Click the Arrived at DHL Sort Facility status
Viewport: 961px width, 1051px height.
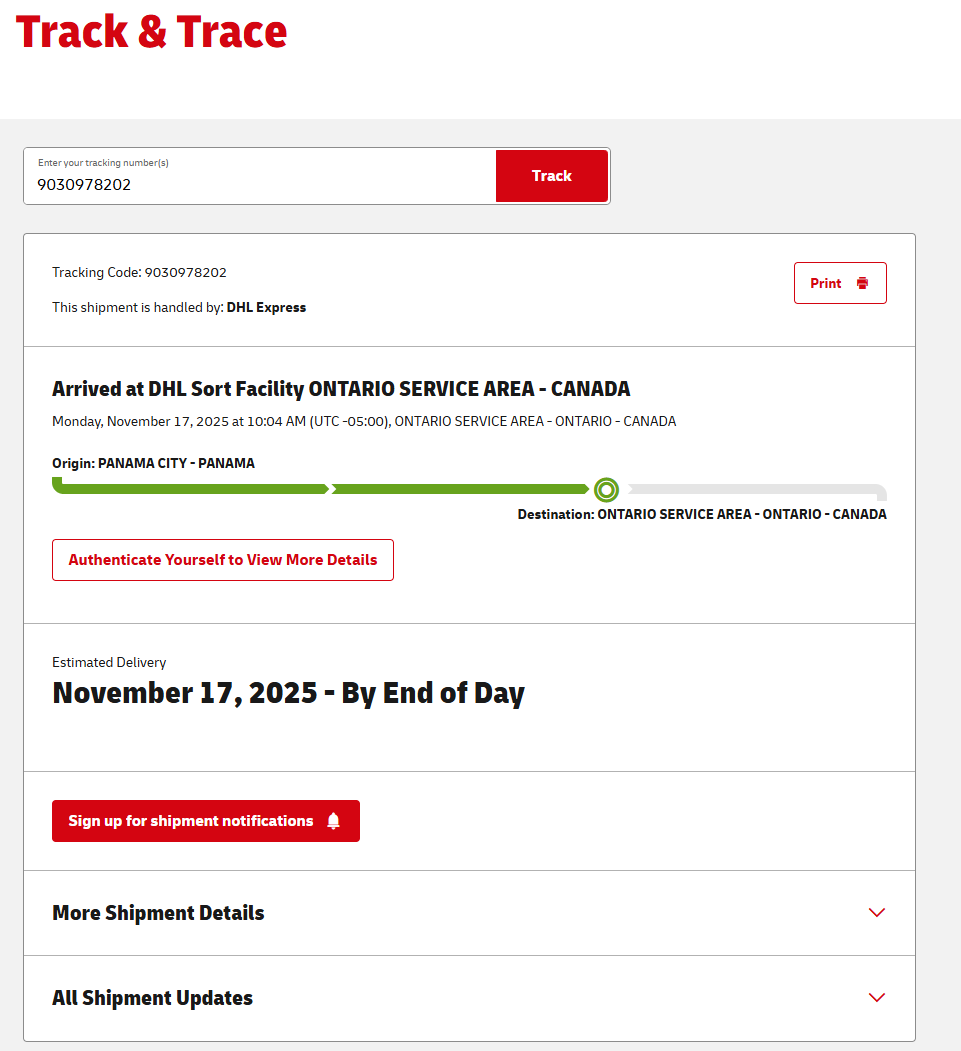pyautogui.click(x=341, y=389)
